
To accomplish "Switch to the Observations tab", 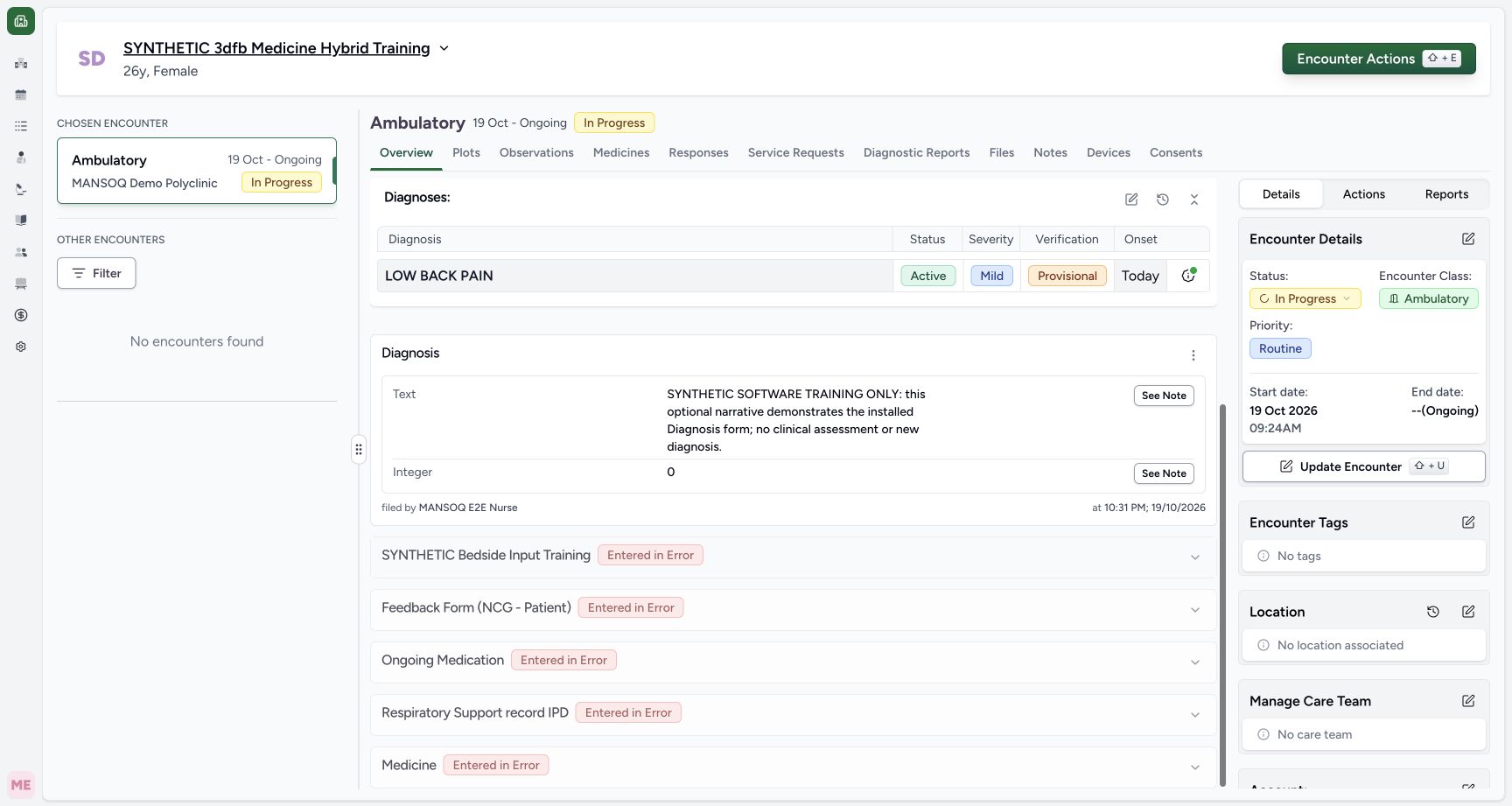I will [x=536, y=152].
